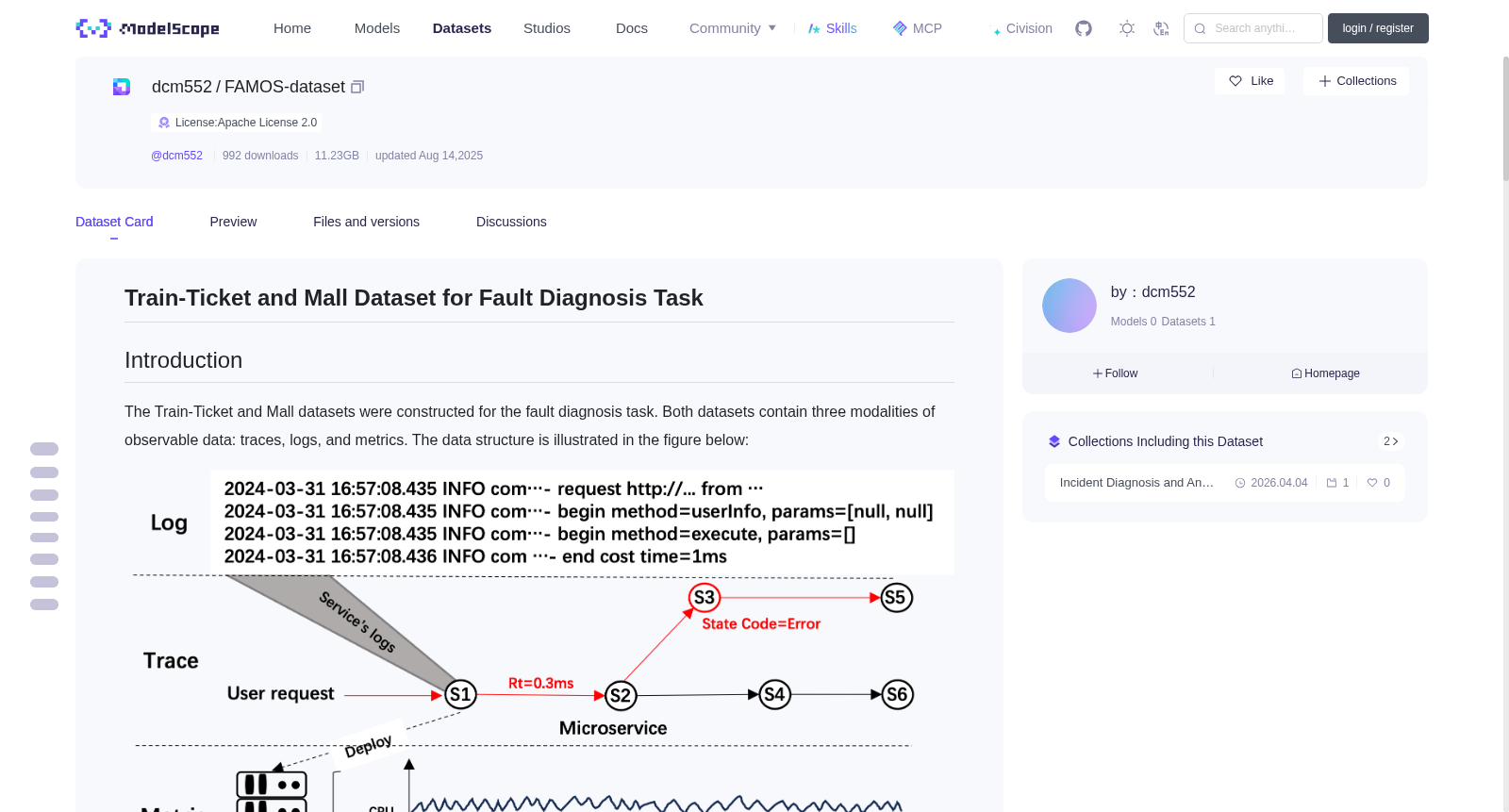Click the 'Models 0' count text
Screen dimensions: 1509x812
[1134, 322]
